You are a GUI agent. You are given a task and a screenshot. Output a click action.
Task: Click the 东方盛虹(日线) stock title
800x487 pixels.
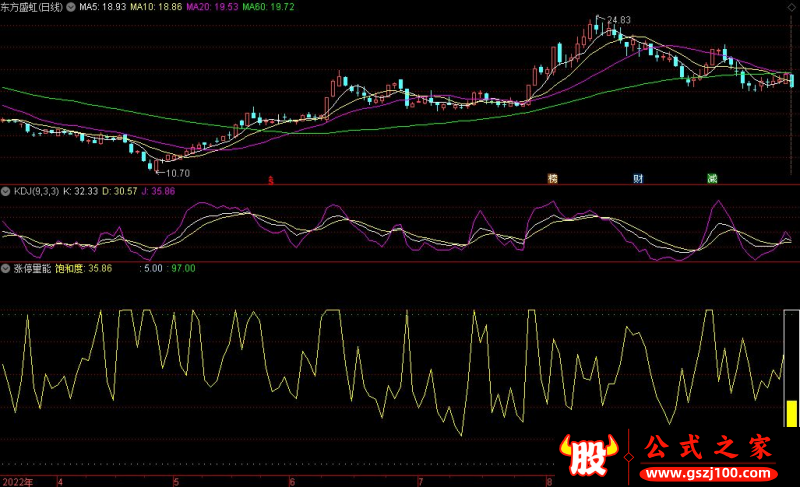point(32,6)
